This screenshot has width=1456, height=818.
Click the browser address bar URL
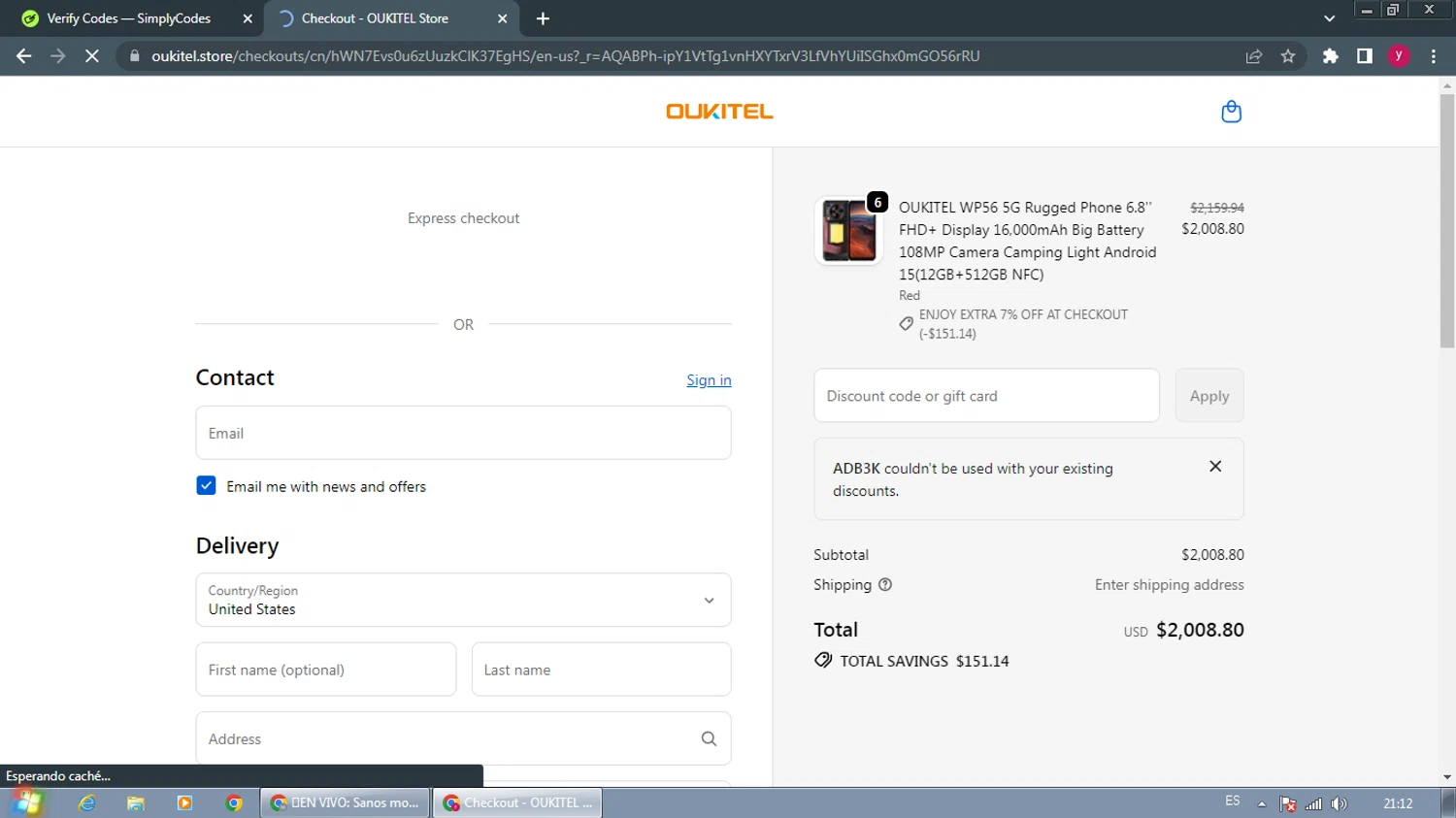coord(565,56)
